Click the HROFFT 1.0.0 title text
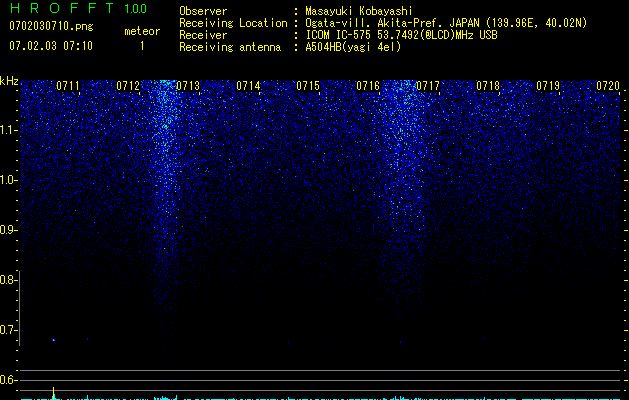 pyautogui.click(x=78, y=8)
